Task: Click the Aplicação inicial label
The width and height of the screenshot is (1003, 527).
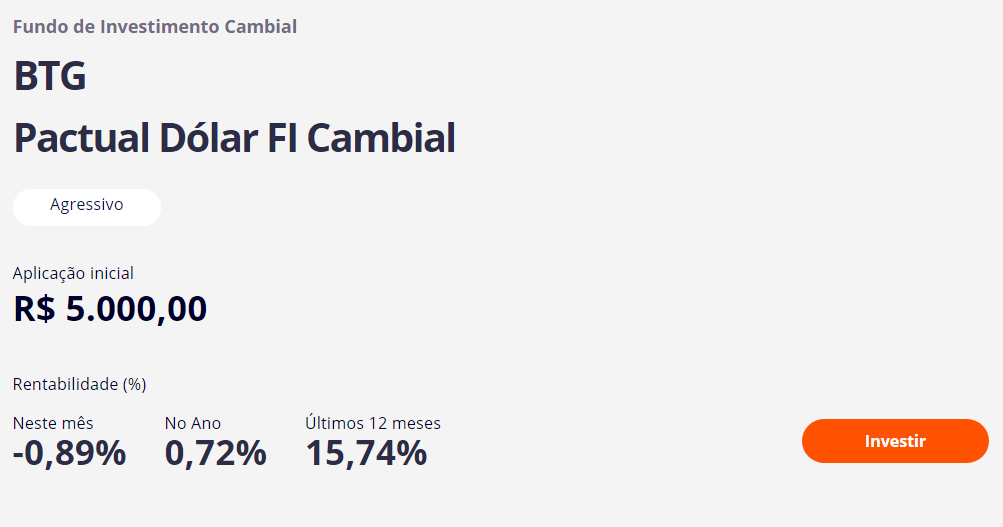Action: click(x=73, y=273)
